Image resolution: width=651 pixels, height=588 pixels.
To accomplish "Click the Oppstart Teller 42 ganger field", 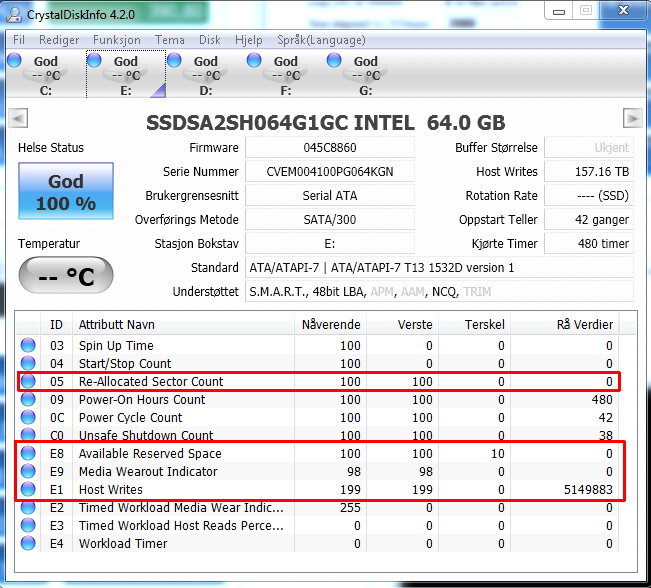I will pos(589,220).
